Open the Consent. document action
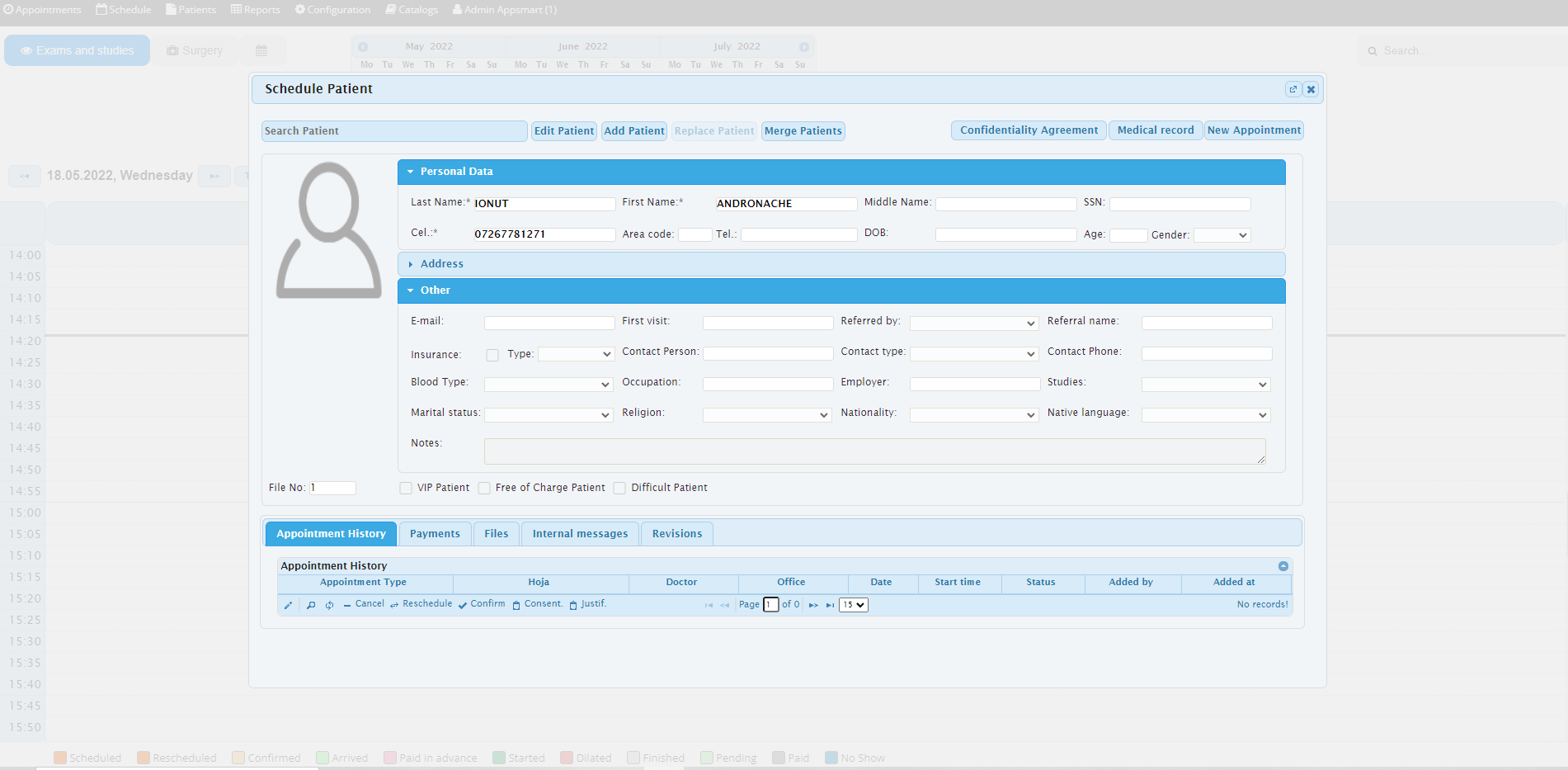Image resolution: width=1568 pixels, height=770 pixels. 537,604
